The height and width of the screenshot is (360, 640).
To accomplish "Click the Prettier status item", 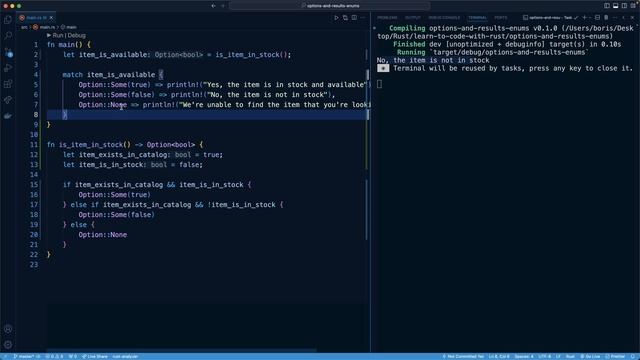I will (615, 356).
